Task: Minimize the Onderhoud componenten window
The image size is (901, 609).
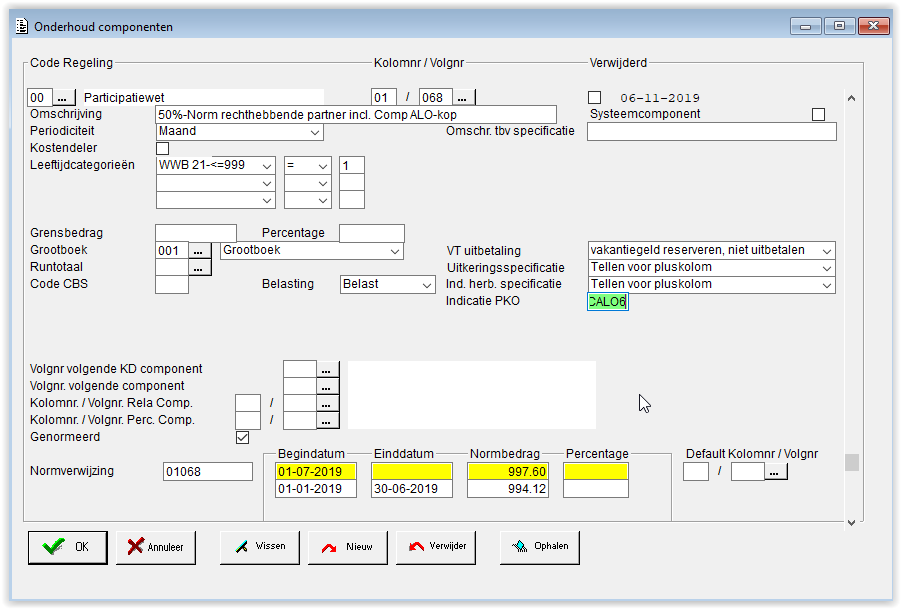Action: [806, 26]
